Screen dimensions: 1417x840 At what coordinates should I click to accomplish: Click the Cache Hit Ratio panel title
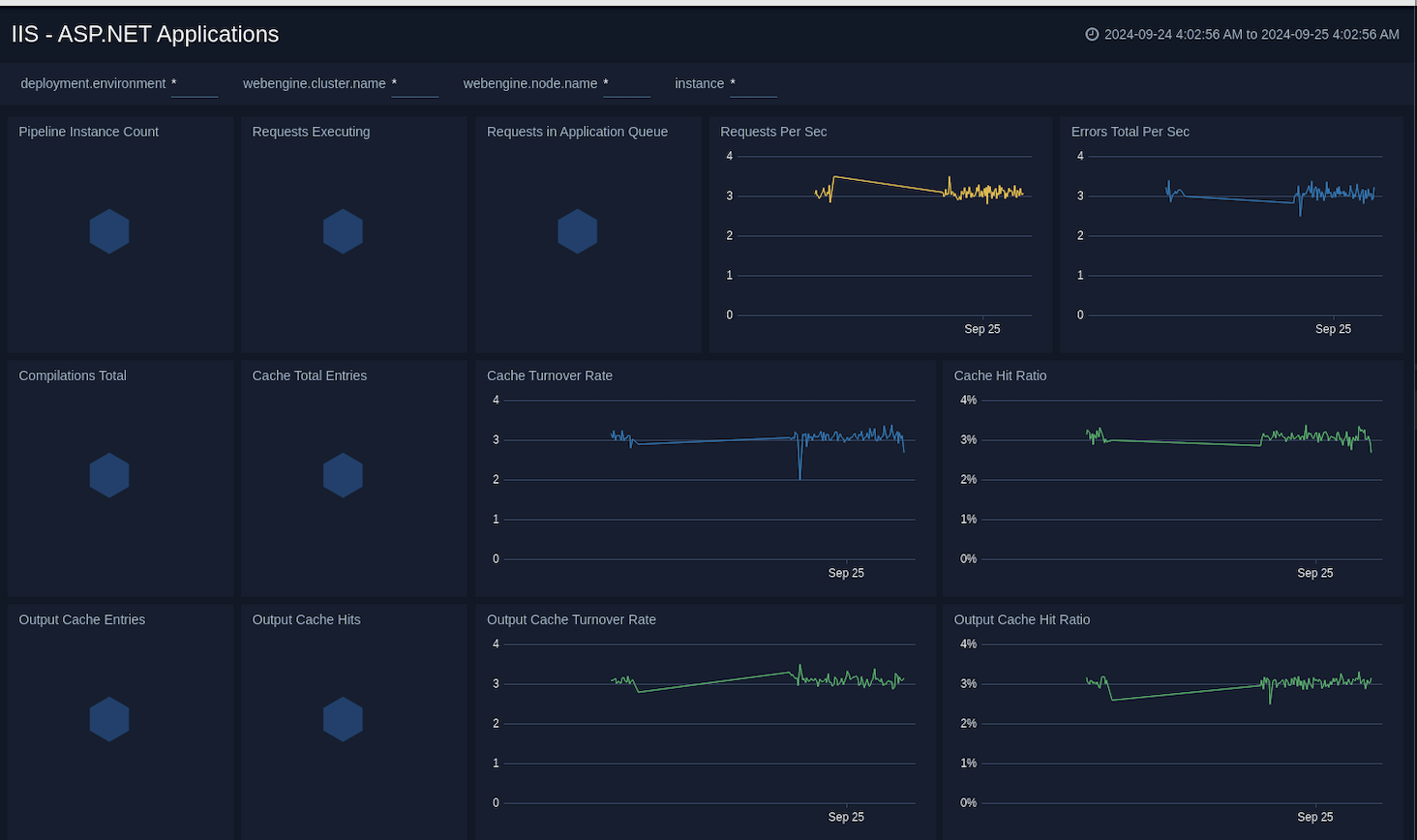point(1001,375)
